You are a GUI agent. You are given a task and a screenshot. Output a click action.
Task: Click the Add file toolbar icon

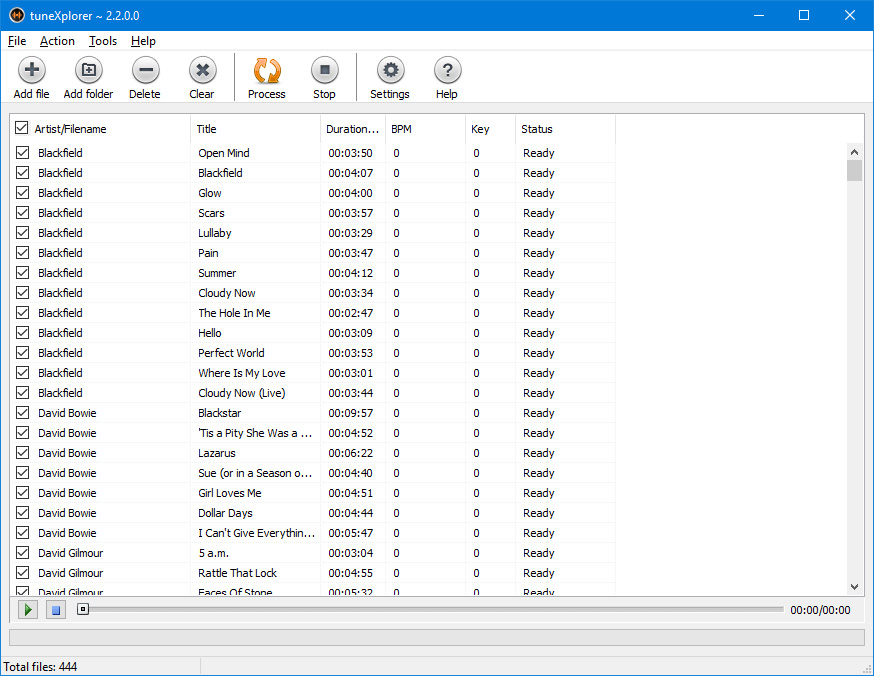click(31, 70)
